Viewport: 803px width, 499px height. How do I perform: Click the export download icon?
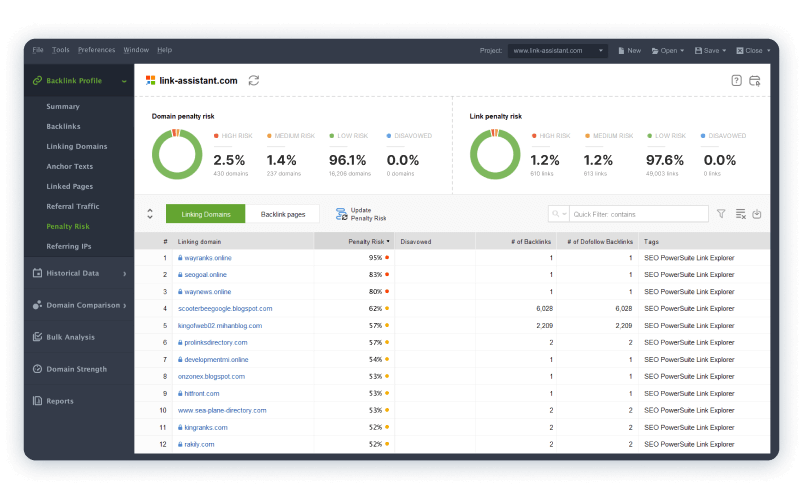point(756,214)
